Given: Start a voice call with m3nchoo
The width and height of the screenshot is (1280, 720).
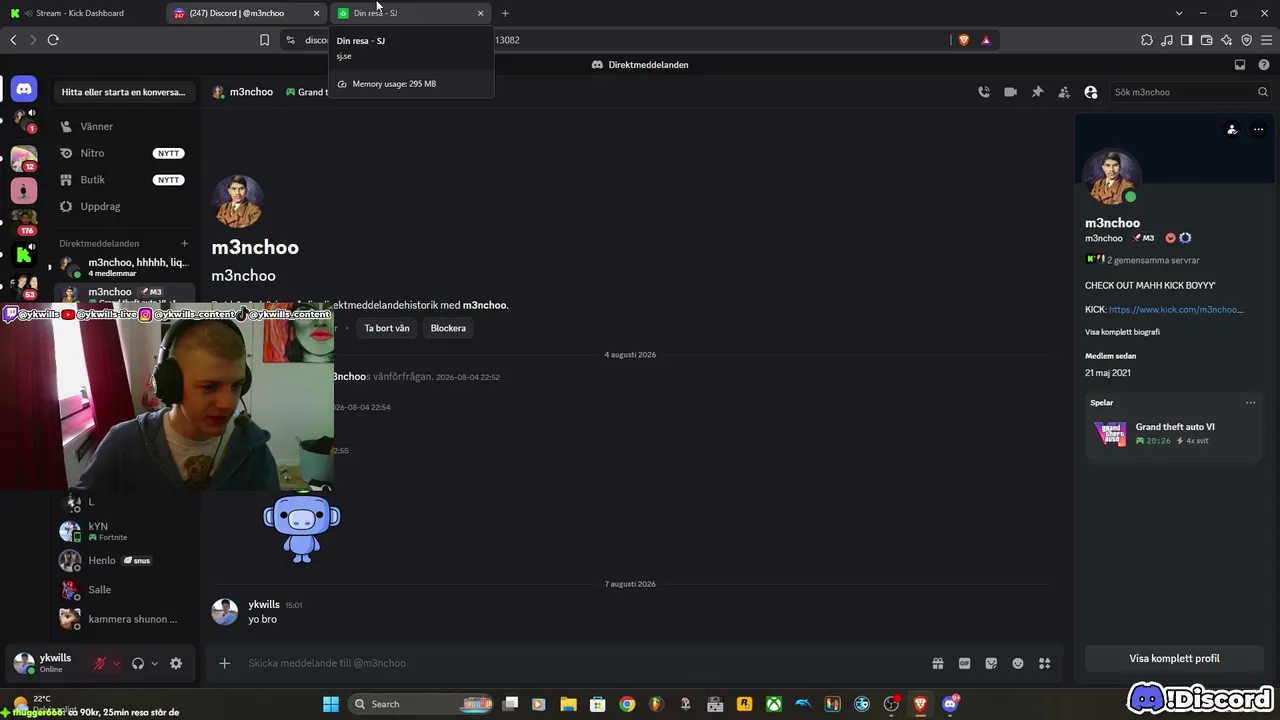Looking at the screenshot, I should pos(984,92).
